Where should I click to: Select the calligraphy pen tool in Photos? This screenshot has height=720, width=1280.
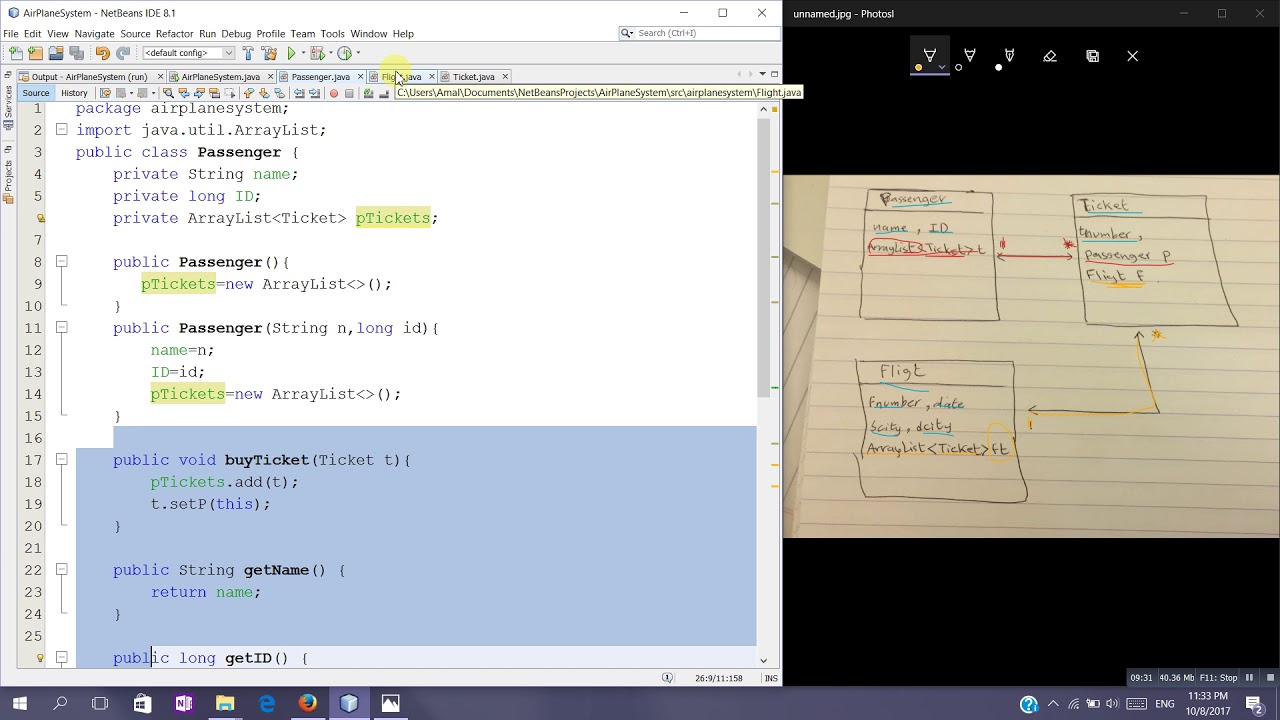(x=1009, y=56)
